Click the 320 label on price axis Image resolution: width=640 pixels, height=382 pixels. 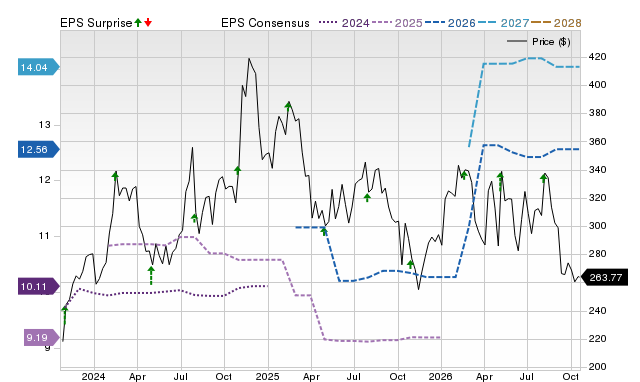597,198
